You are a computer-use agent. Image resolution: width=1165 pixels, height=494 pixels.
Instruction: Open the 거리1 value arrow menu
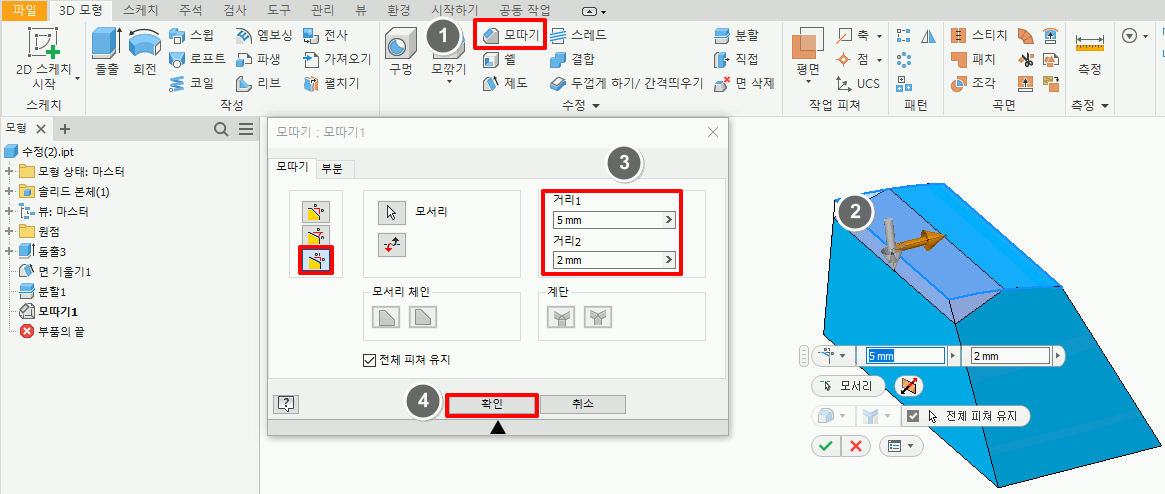pos(668,220)
